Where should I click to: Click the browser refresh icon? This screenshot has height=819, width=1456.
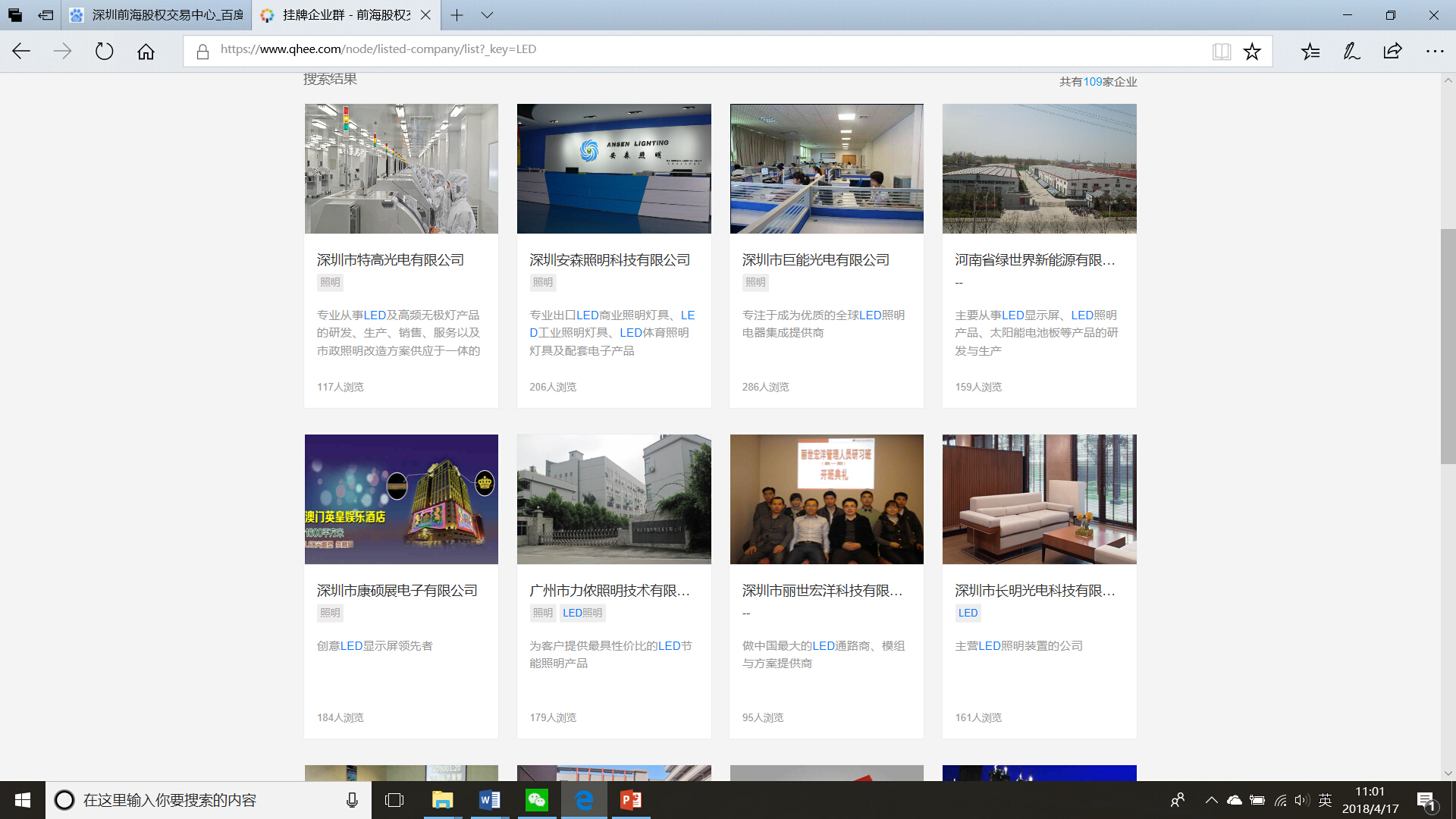[104, 52]
